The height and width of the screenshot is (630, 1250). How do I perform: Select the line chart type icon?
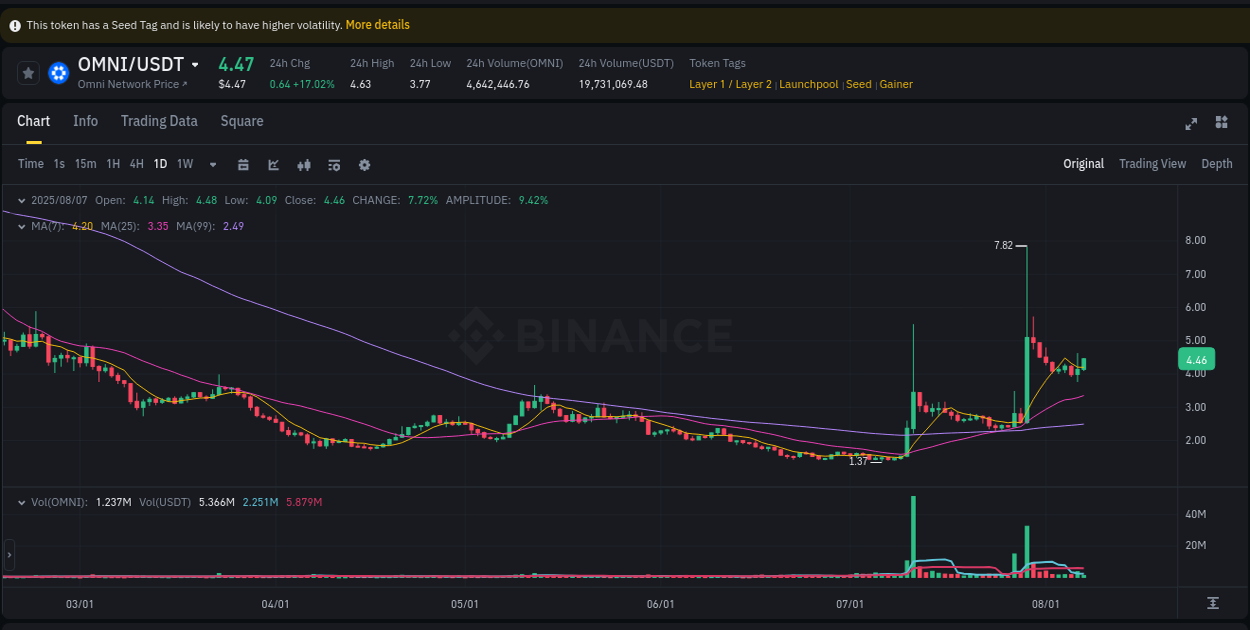coord(273,163)
